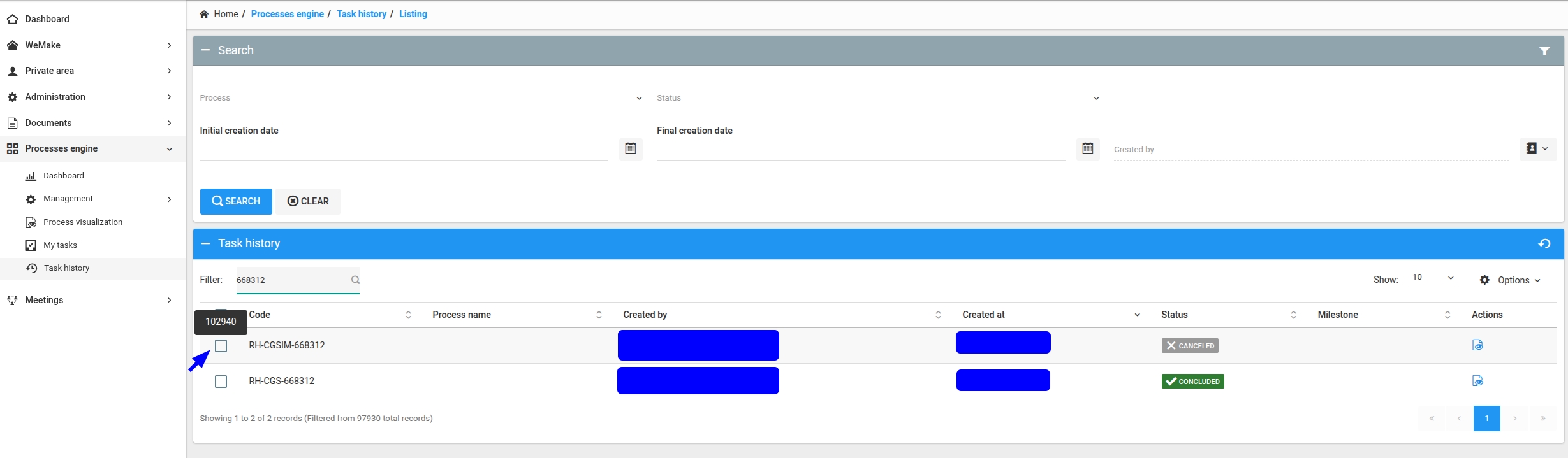Select the RH-CGSIM-668312 row checkbox
This screenshot has width=1568, height=458.
coord(221,346)
